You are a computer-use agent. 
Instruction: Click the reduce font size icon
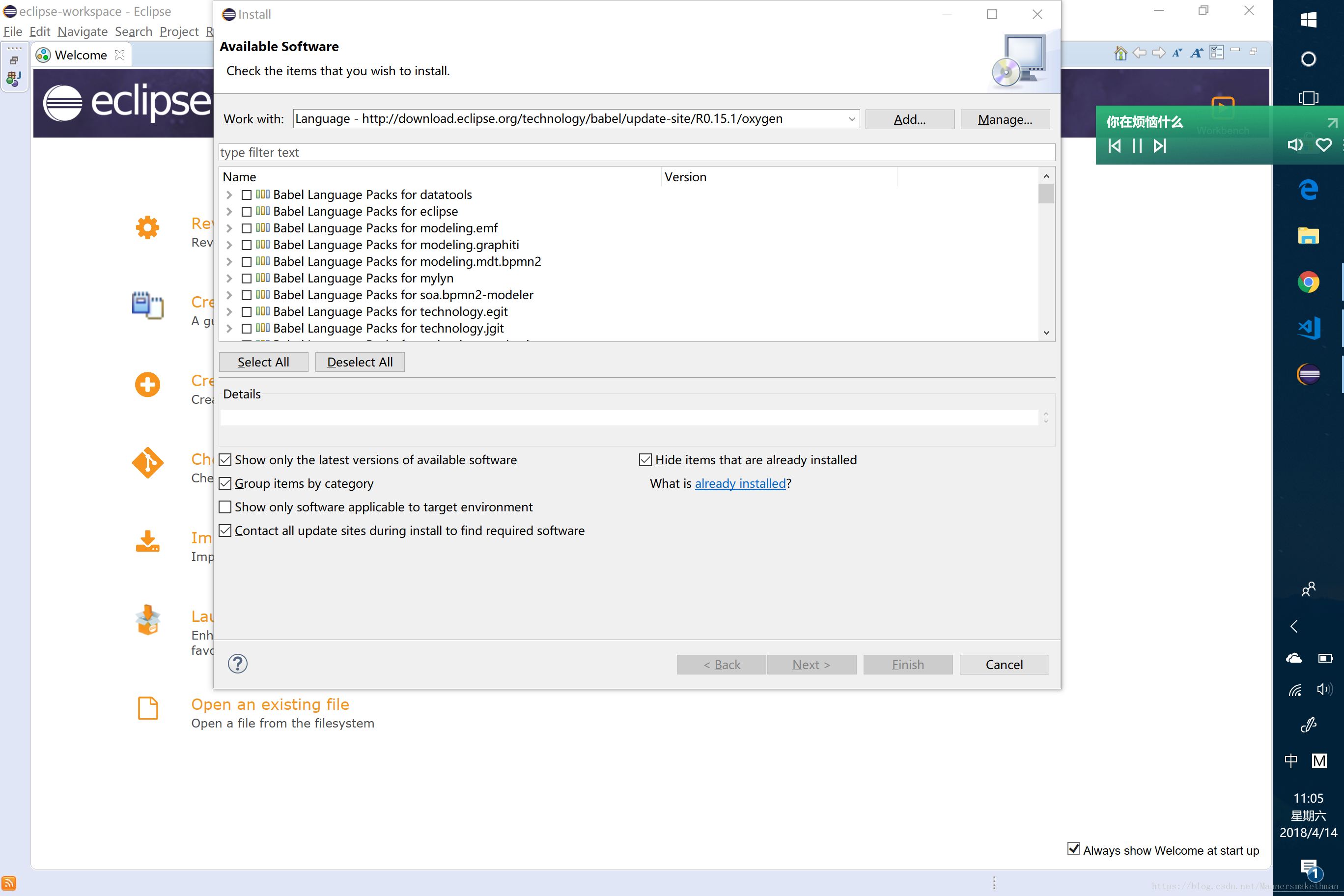[1177, 53]
